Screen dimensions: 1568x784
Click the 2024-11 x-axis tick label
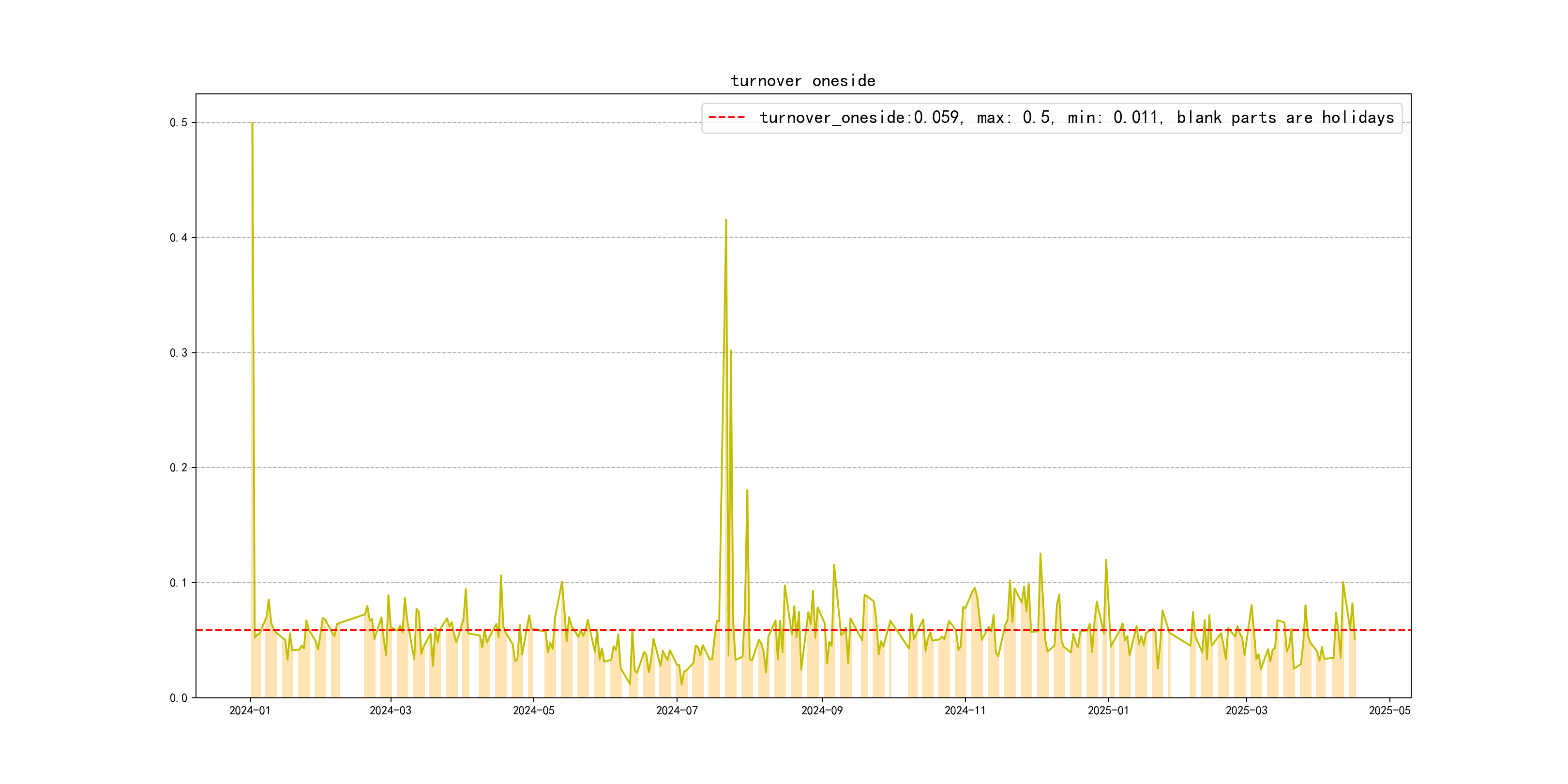coord(965,711)
